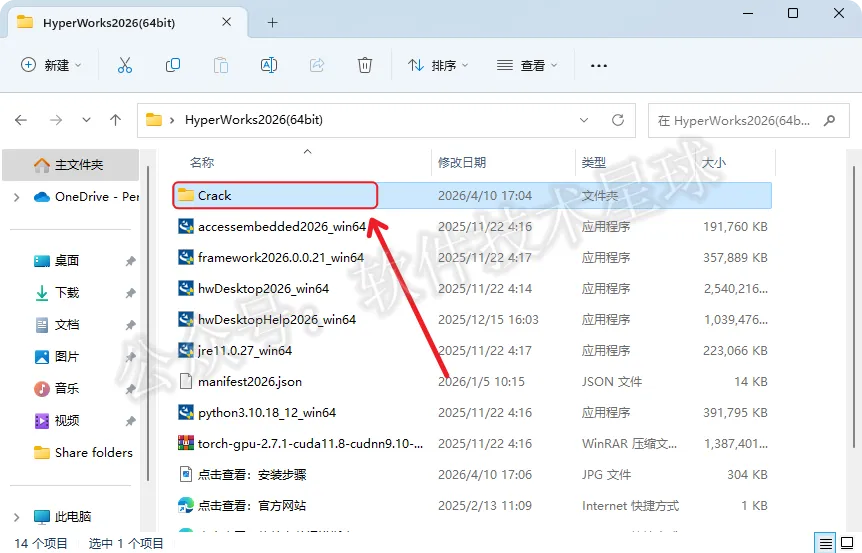The height and width of the screenshot is (553, 862).
Task: Switch to large thumbnails view icon
Action: click(847, 544)
